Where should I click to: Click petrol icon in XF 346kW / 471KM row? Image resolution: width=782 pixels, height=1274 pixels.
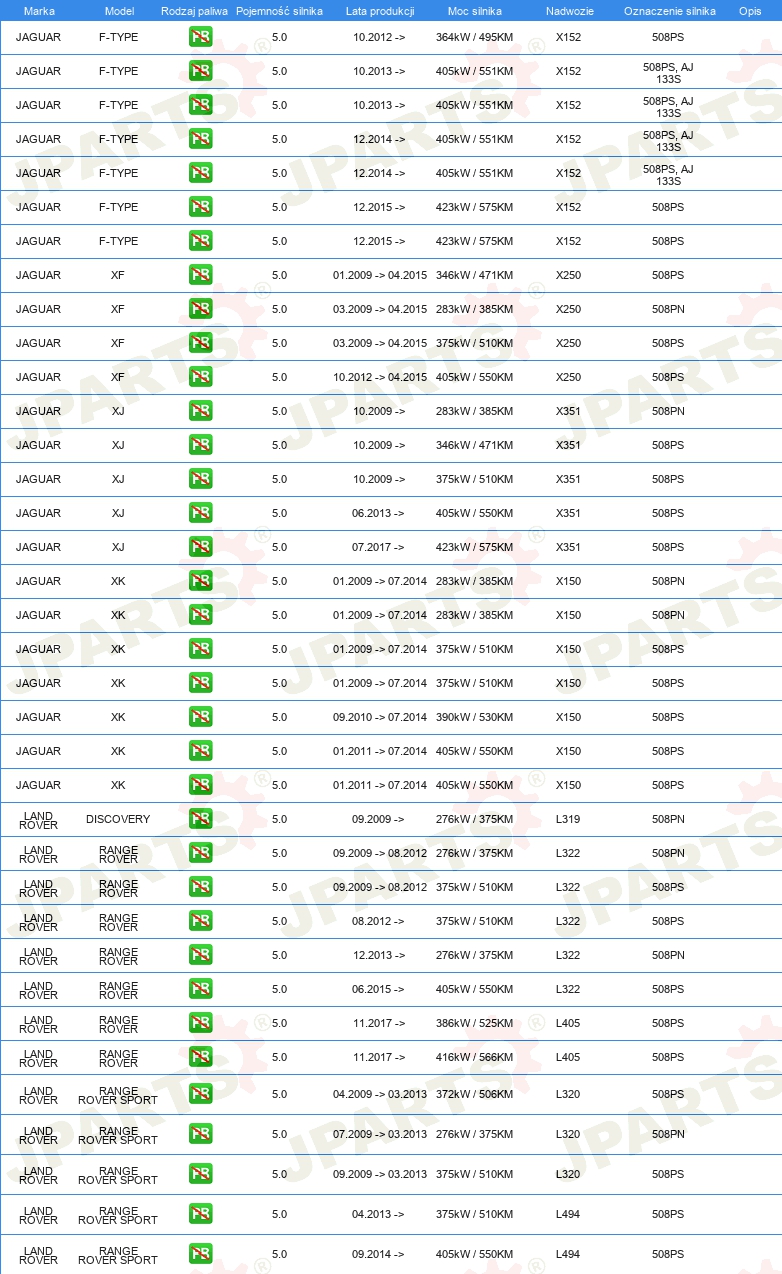pyautogui.click(x=200, y=275)
